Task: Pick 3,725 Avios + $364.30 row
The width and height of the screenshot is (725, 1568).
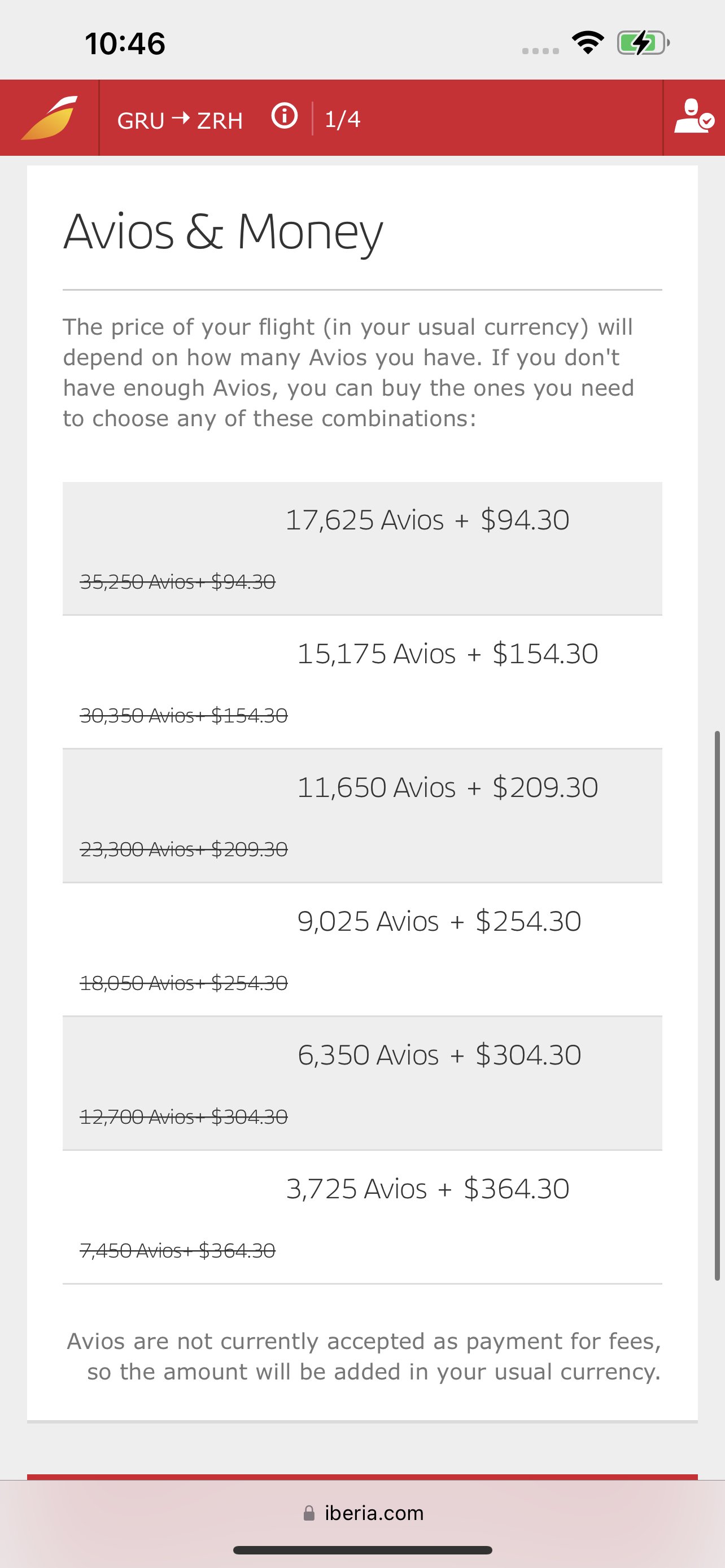Action: coord(362,1217)
